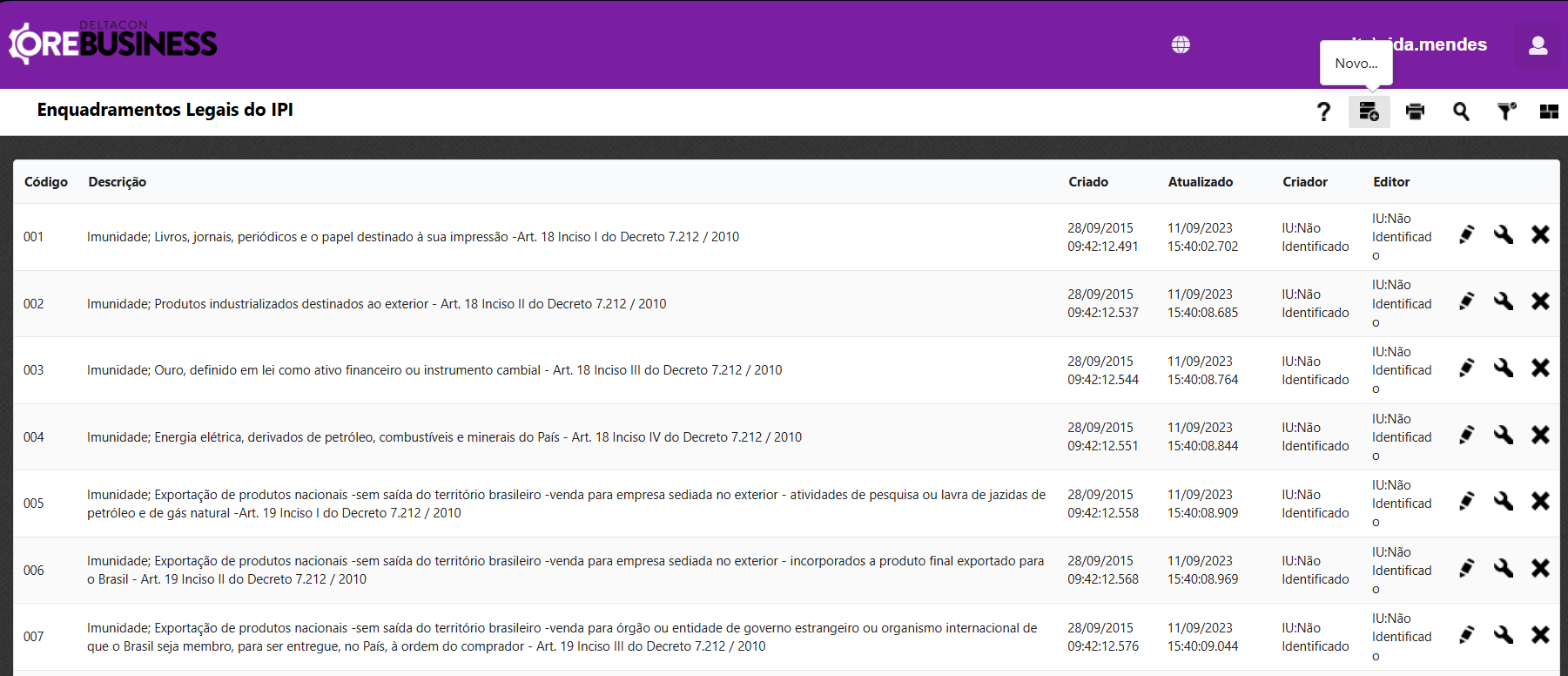Switch layout with the grid view icon
Viewport: 1568px width, 676px height.
pyautogui.click(x=1549, y=112)
